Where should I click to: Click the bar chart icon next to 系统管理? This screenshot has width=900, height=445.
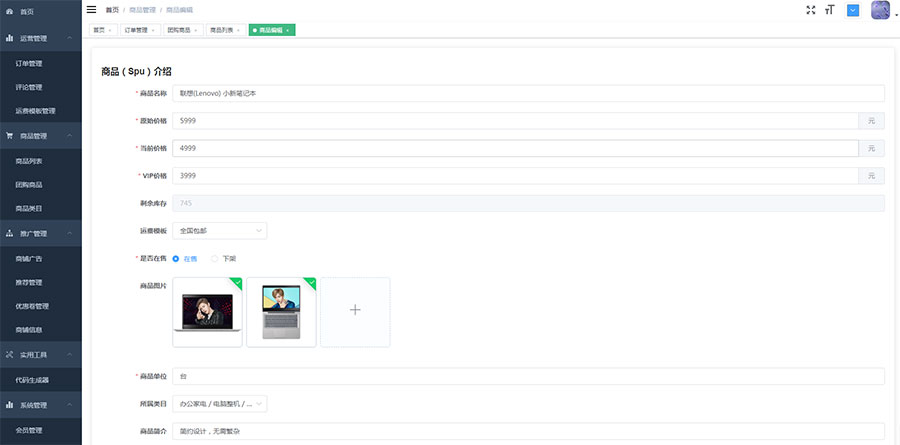(x=9, y=405)
